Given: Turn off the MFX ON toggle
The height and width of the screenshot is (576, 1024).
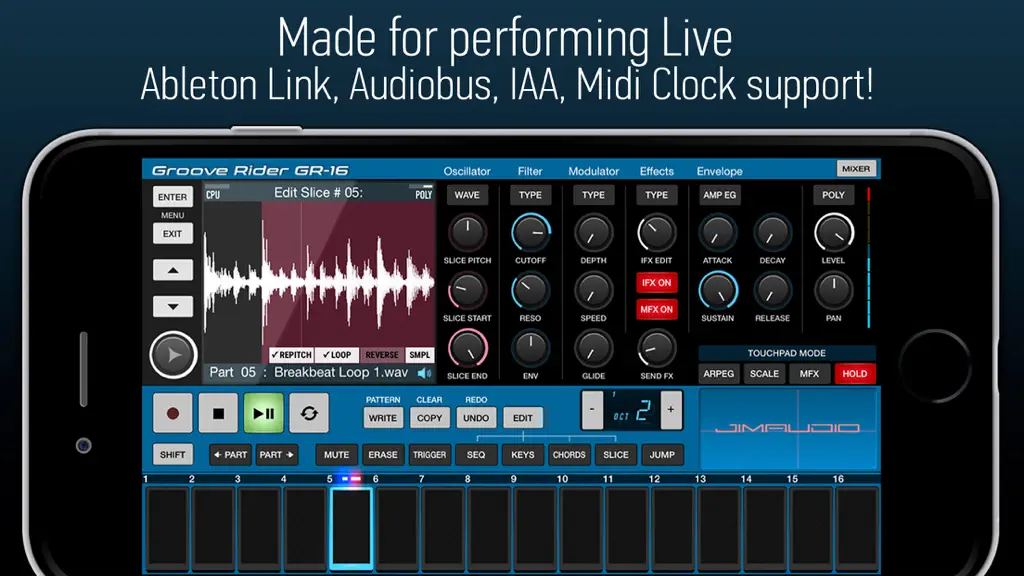Looking at the screenshot, I should 656,310.
